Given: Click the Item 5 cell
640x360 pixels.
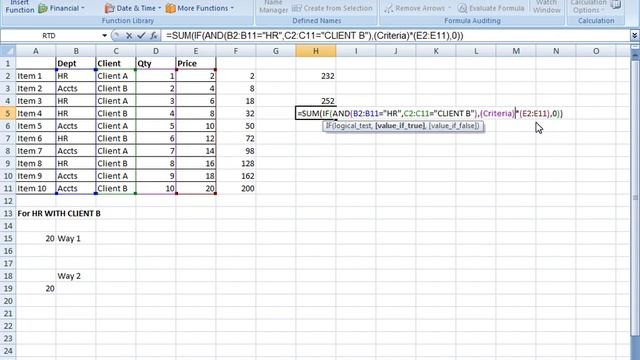Looking at the screenshot, I should click(x=36, y=126).
